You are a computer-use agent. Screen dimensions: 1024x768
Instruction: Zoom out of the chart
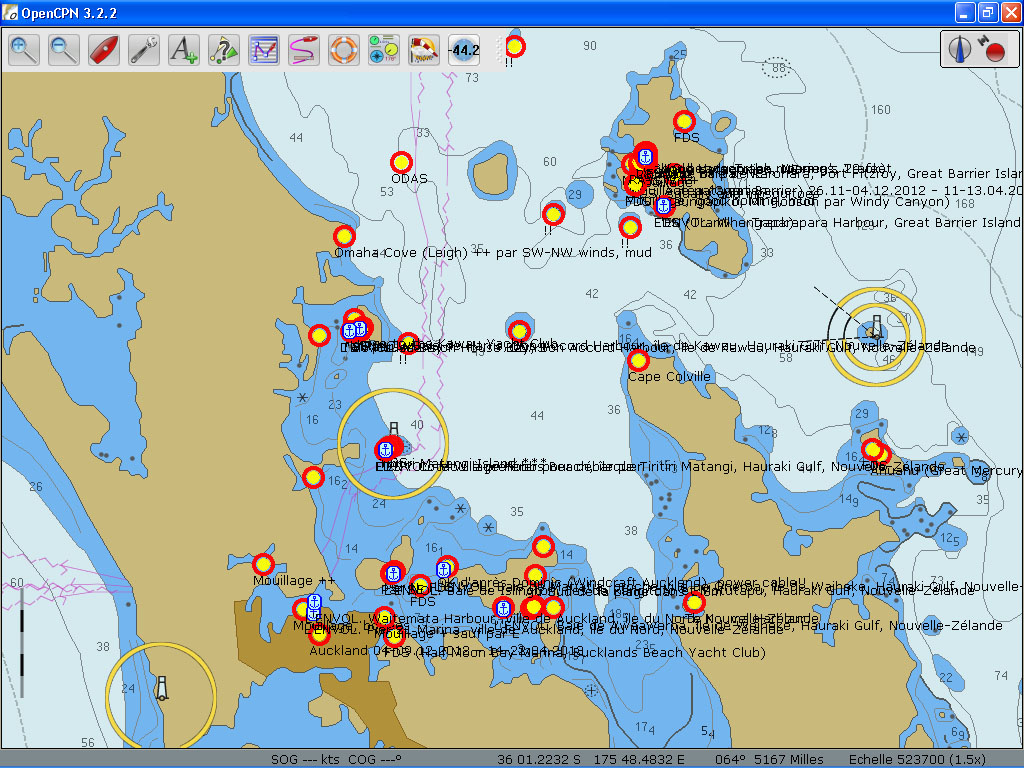coord(64,50)
